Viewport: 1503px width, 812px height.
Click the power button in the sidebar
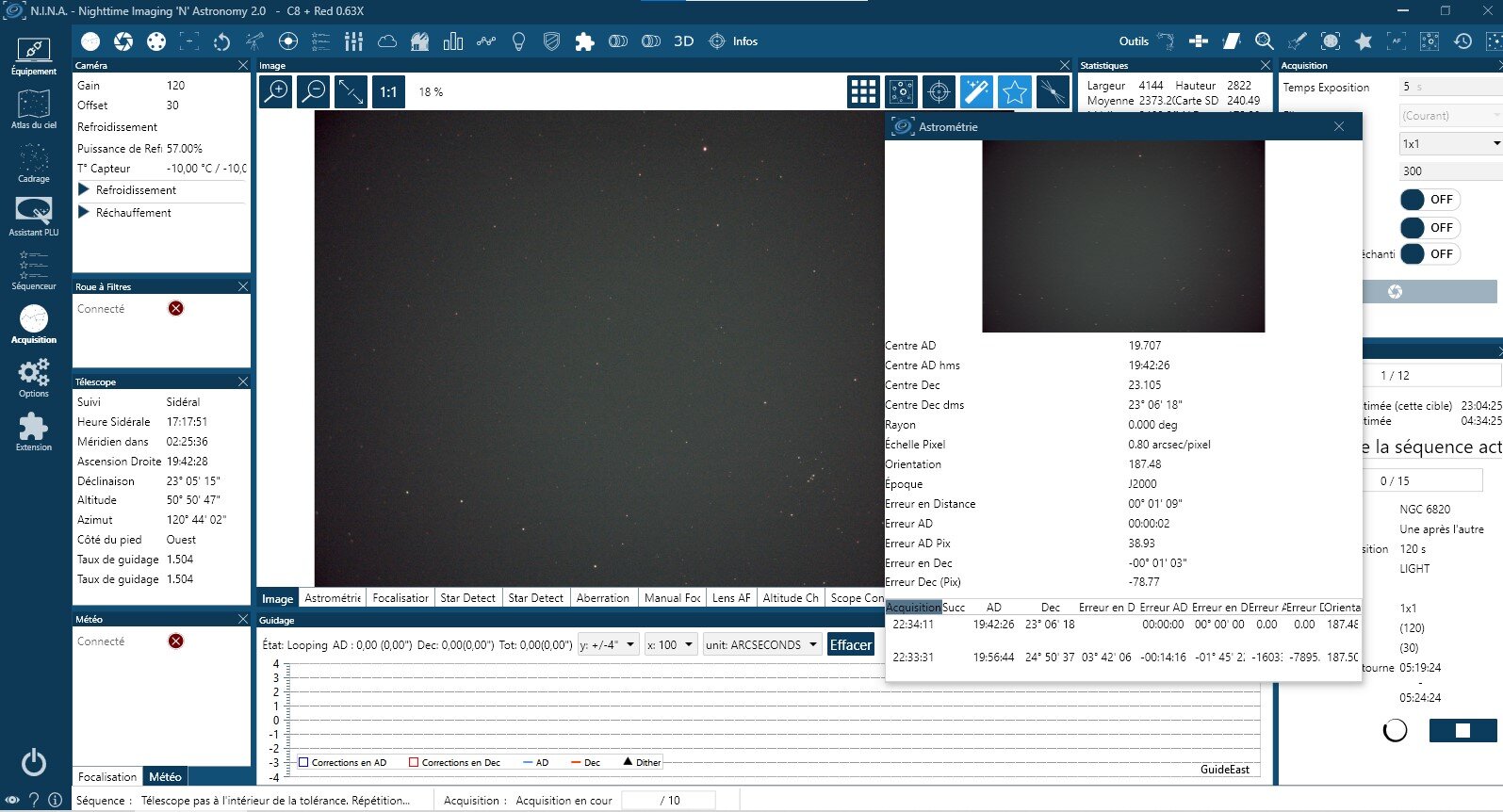point(34,761)
